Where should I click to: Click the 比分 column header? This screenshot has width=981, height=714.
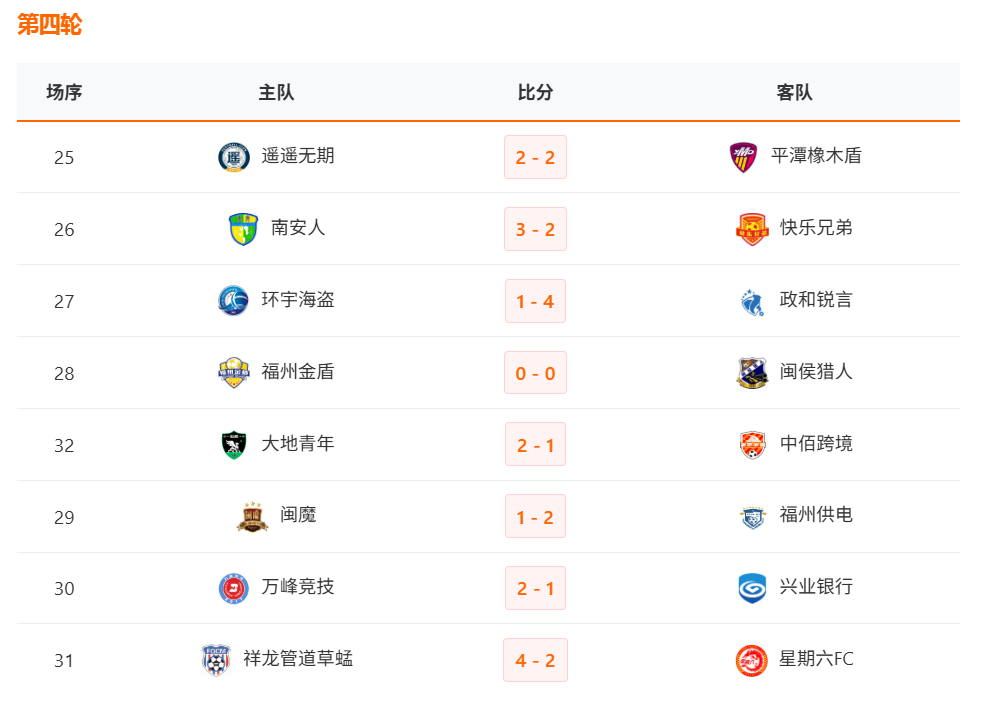pos(535,92)
